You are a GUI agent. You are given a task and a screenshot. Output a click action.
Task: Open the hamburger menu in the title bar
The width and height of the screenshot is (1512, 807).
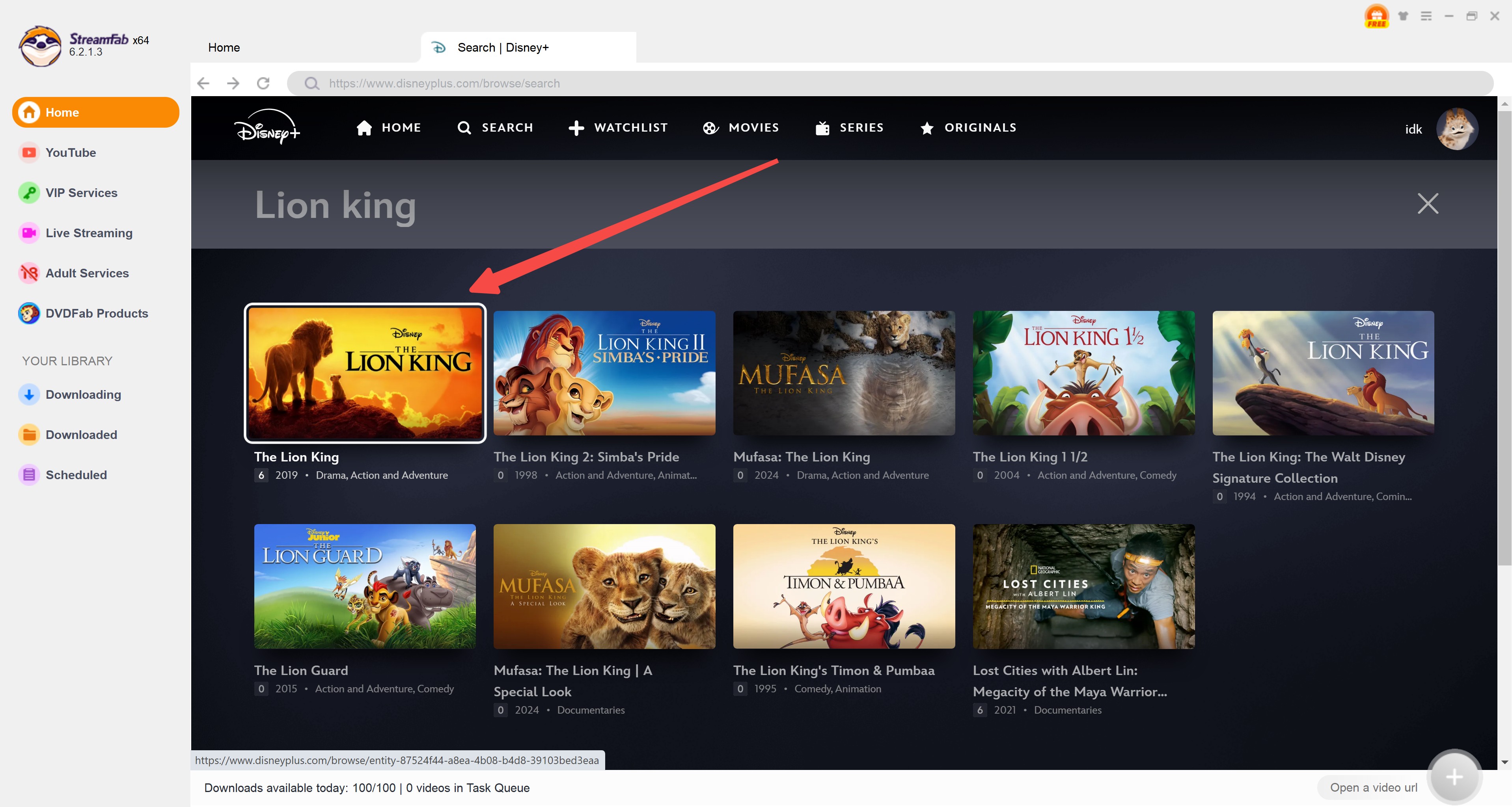click(1426, 17)
